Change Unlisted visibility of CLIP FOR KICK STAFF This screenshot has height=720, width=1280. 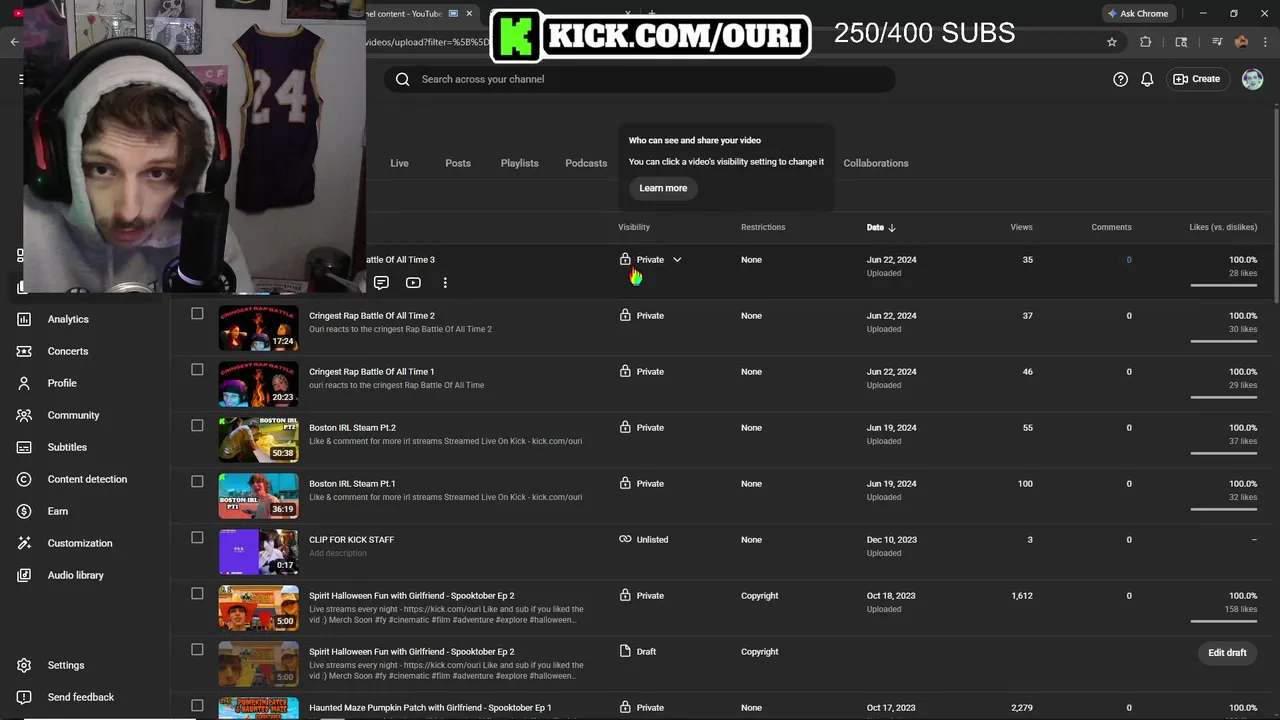pos(643,540)
